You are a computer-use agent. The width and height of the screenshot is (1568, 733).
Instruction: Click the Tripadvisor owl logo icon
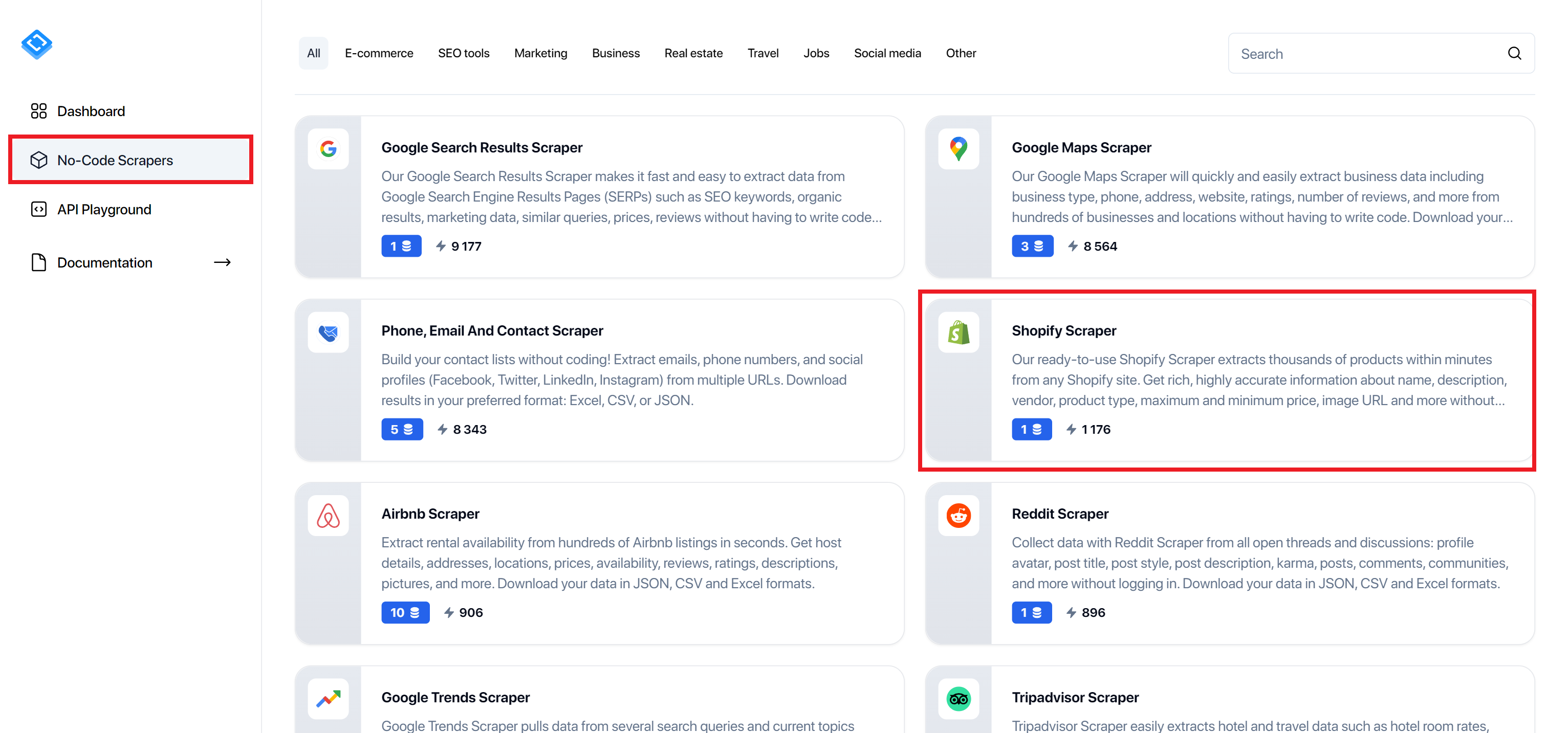pos(959,698)
